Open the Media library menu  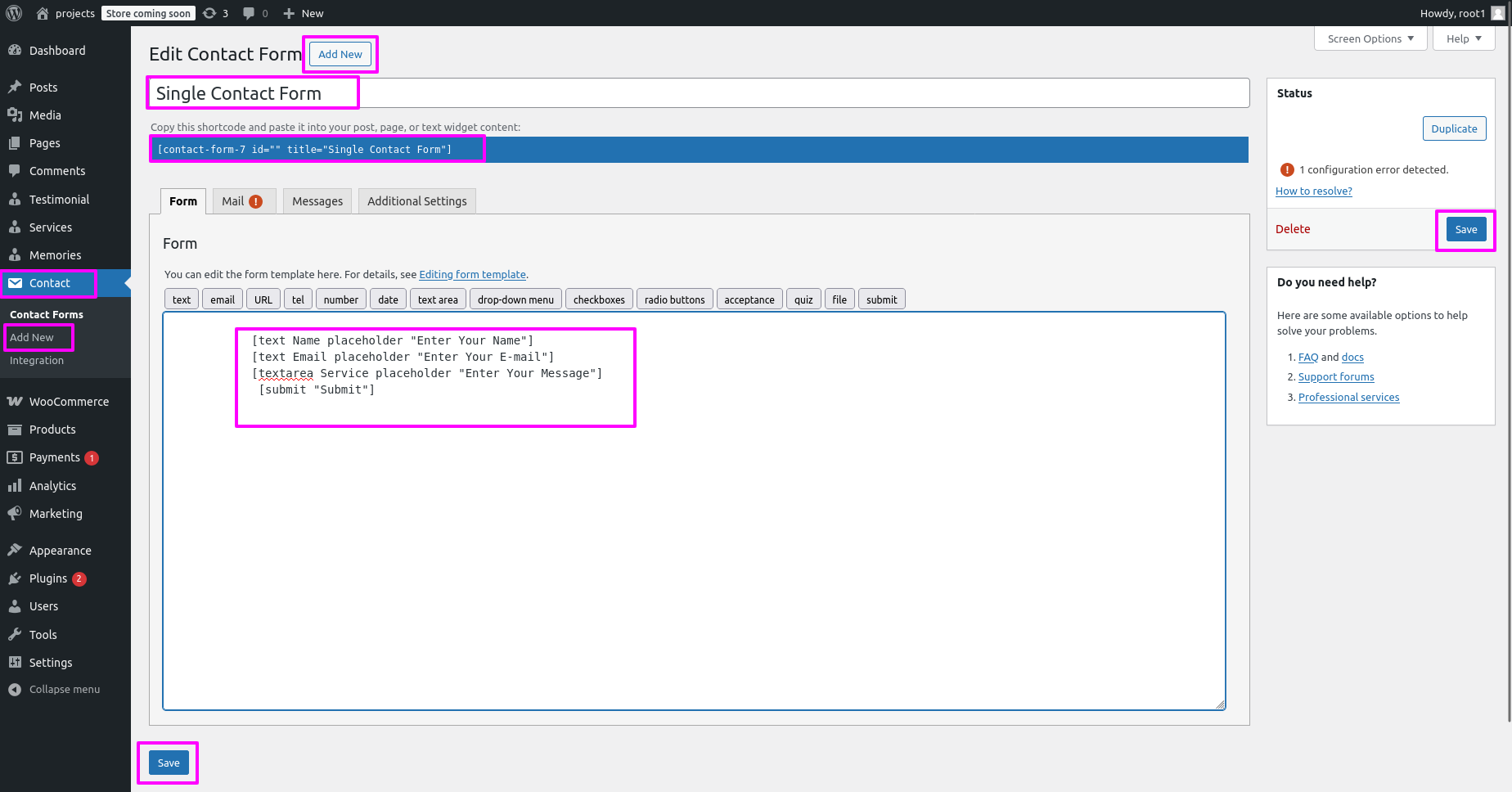pyautogui.click(x=45, y=115)
